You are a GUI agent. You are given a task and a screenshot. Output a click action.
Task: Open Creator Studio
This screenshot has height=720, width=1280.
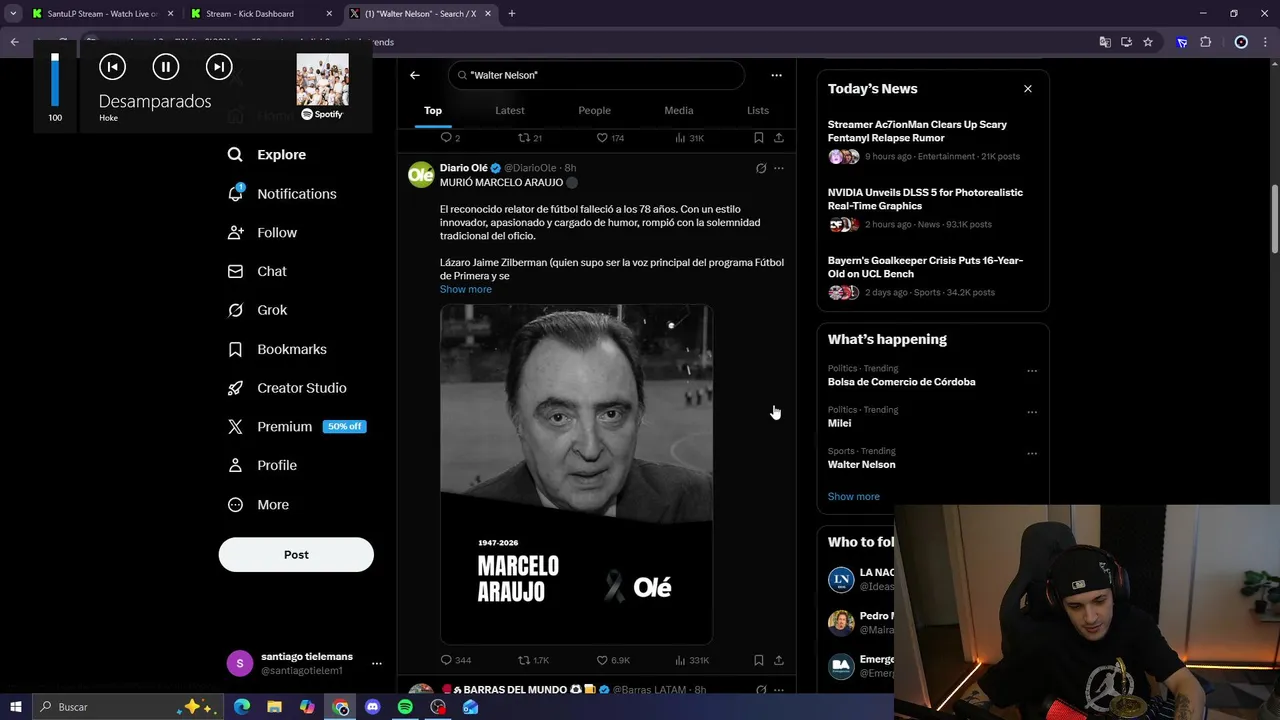pyautogui.click(x=287, y=388)
